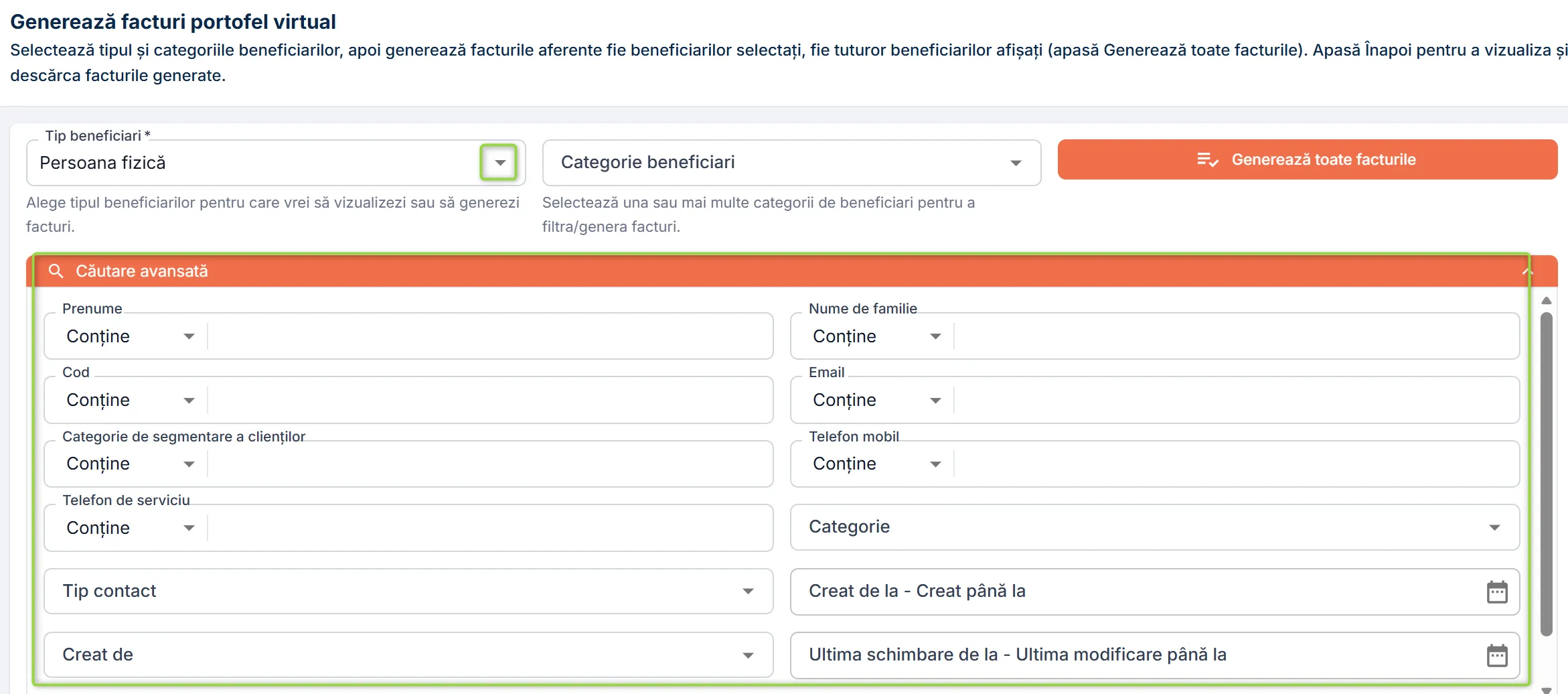The height and width of the screenshot is (694, 1568).
Task: Open the Email Conține operator dropdown
Action: (935, 401)
